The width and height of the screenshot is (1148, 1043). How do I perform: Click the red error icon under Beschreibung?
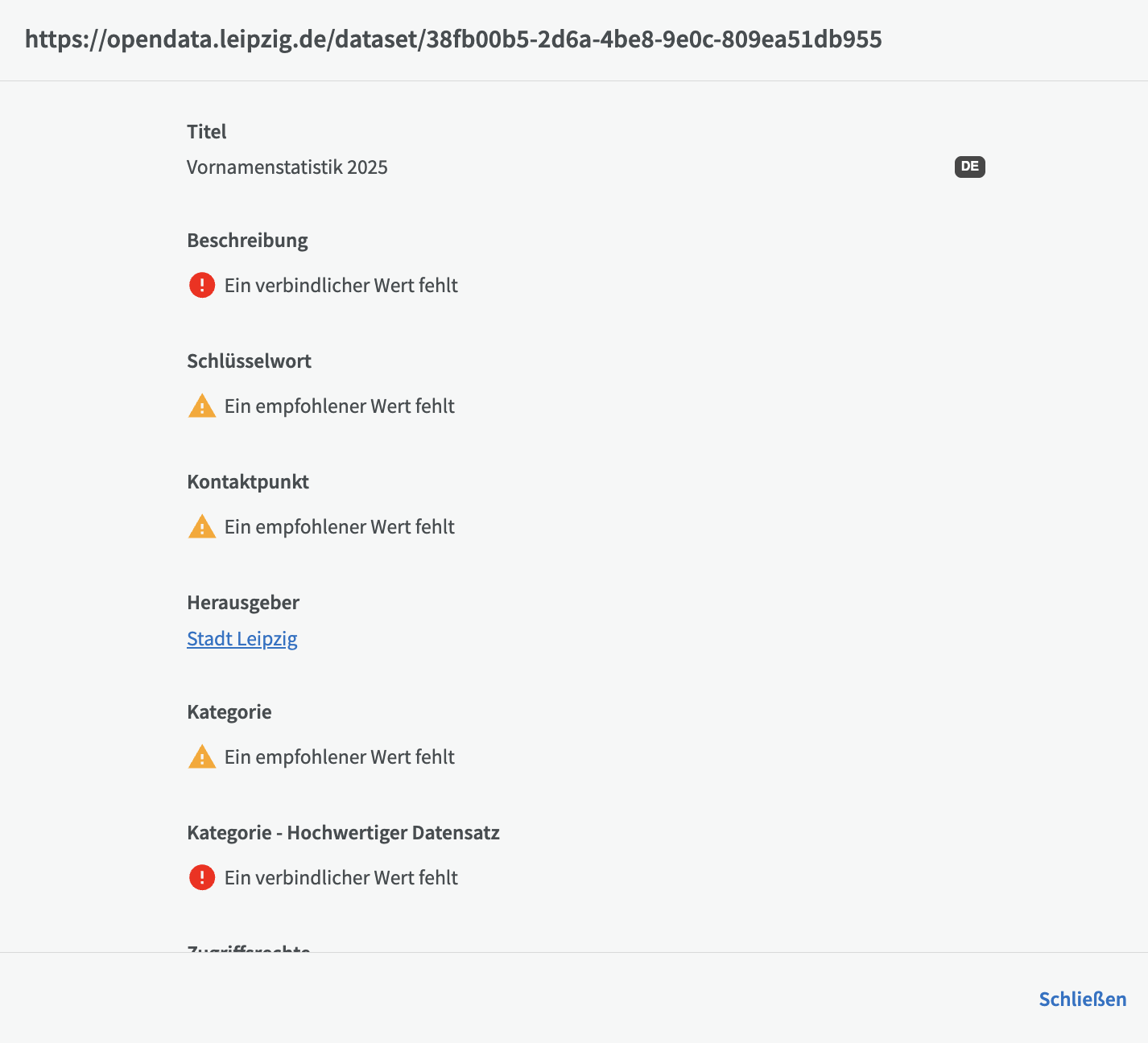[x=201, y=286]
